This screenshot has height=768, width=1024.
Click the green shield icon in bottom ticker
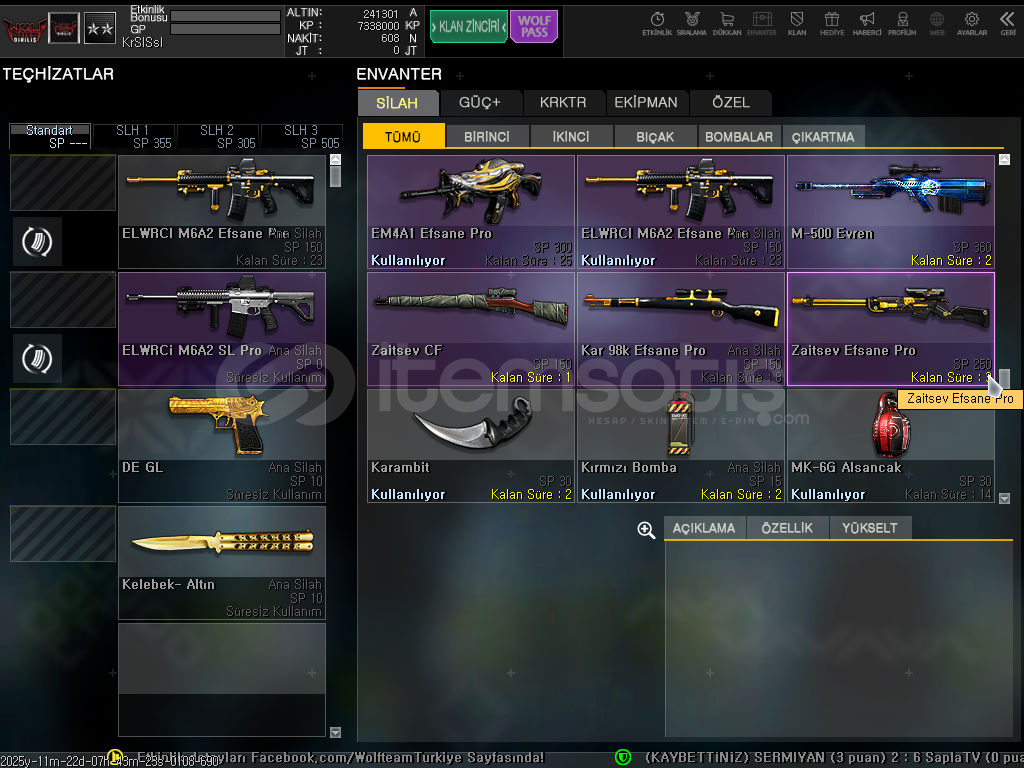pos(623,757)
